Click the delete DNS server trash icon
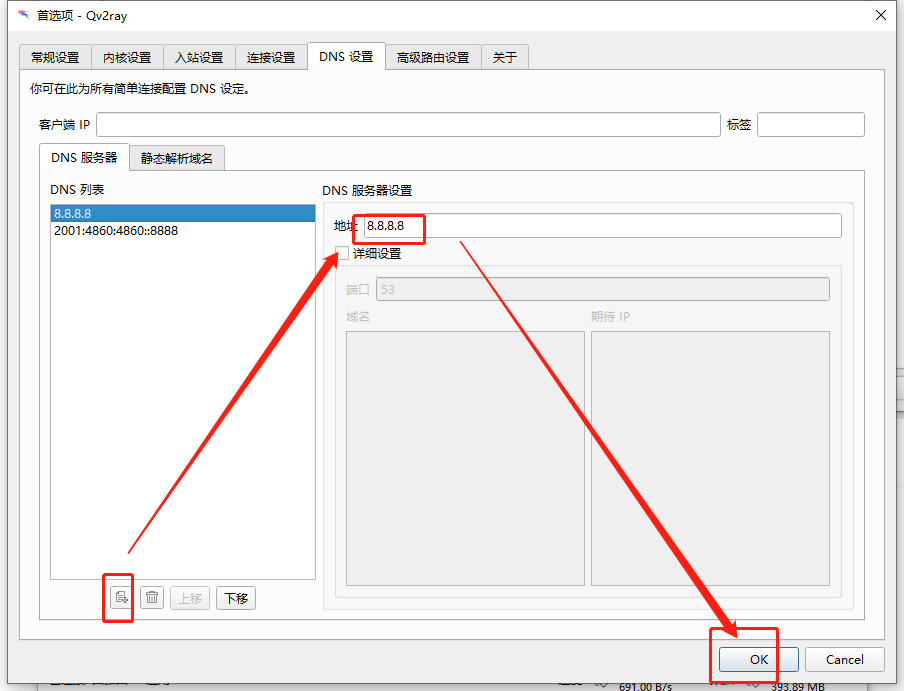 [152, 598]
